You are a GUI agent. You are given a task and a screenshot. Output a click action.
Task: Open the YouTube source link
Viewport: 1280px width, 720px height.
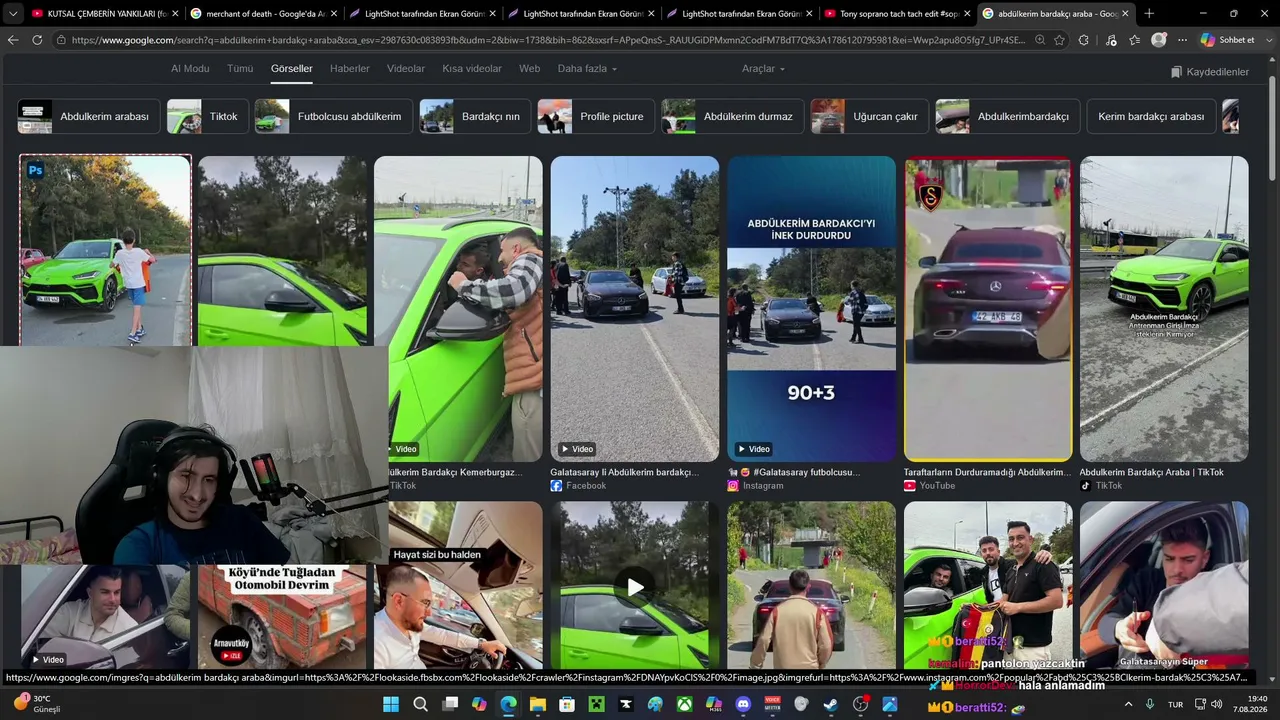pyautogui.click(x=929, y=486)
